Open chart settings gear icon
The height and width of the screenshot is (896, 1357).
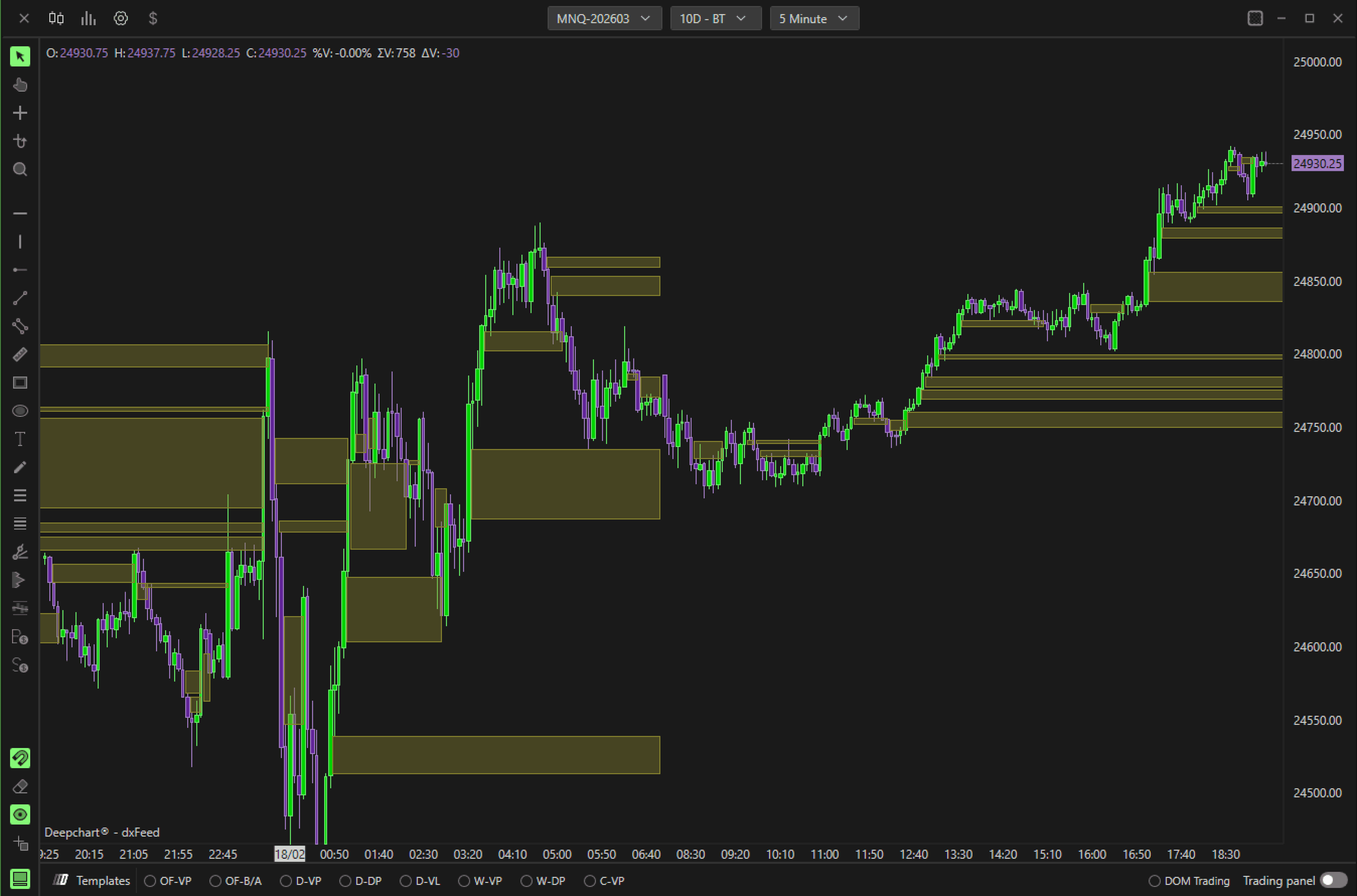(121, 18)
